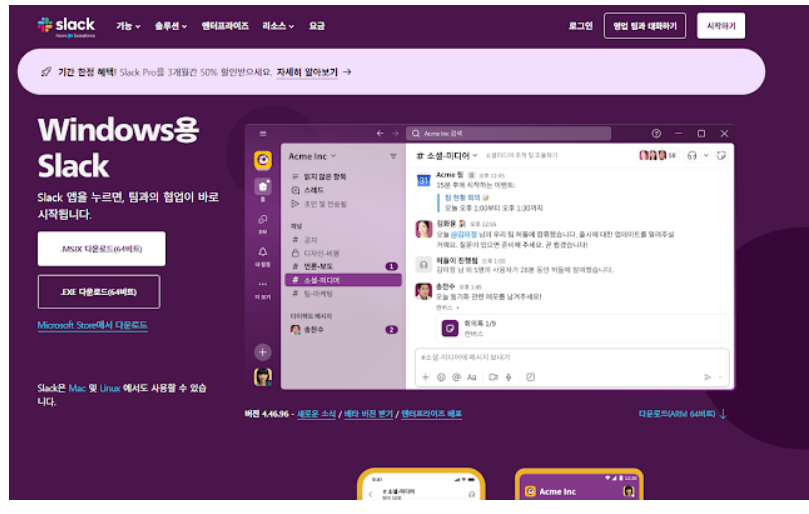Click the filter icon beside Acme Inc

393,156
